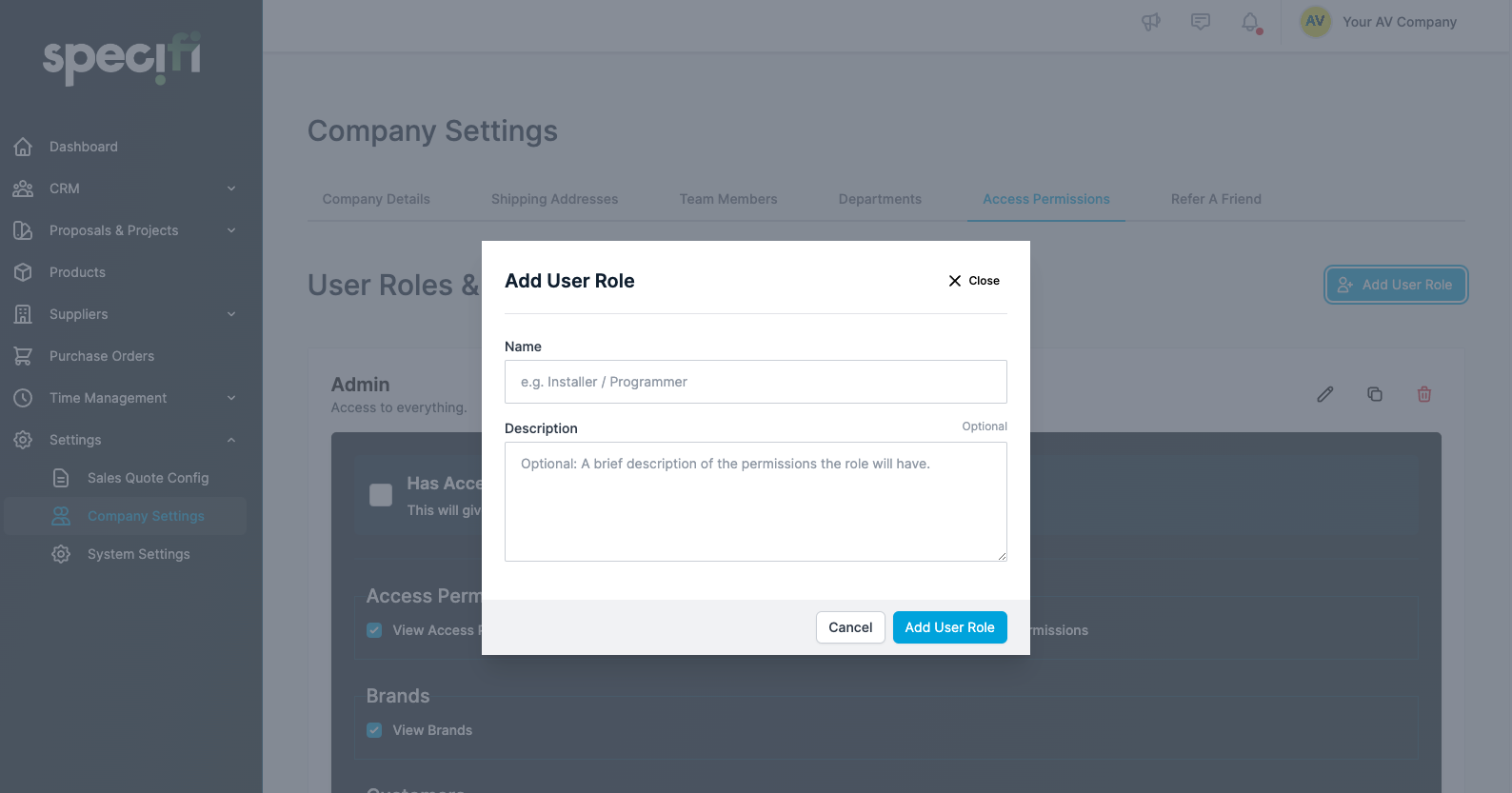Click the page header Add User Role button
This screenshot has width=1512, height=793.
[x=1396, y=285]
